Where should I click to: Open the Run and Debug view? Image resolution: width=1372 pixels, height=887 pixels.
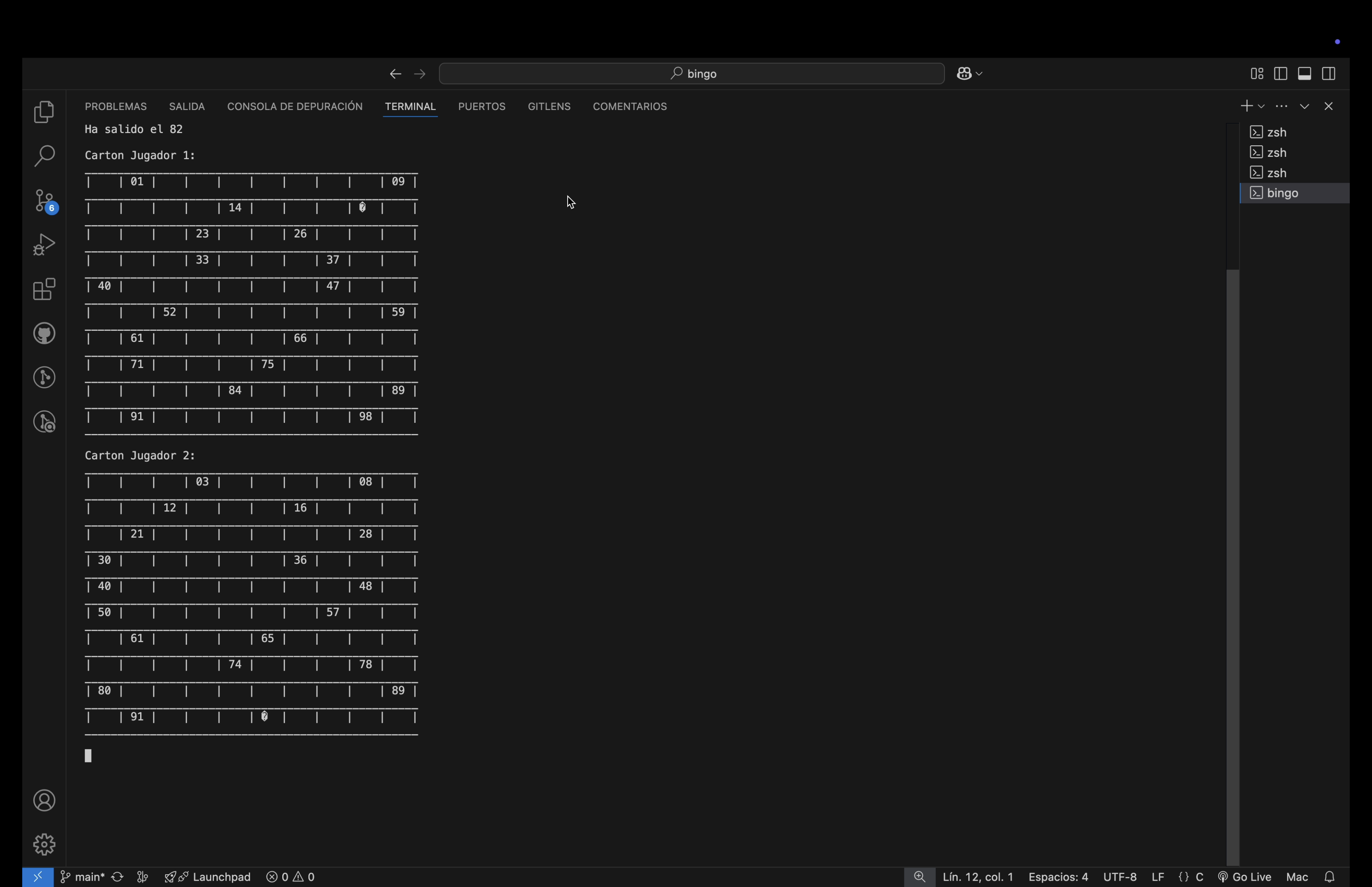44,245
